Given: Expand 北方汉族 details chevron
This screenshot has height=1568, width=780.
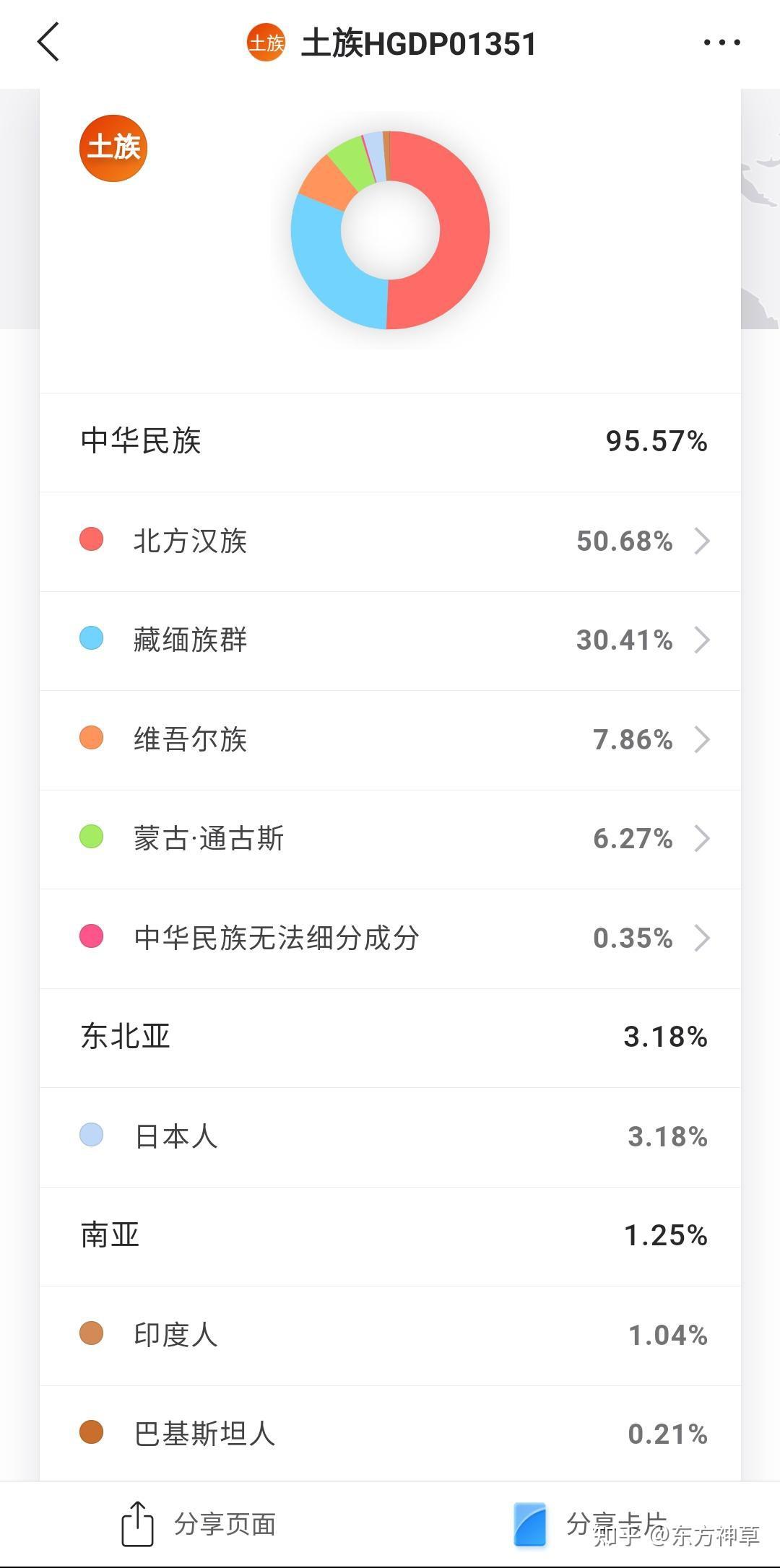Looking at the screenshot, I should pos(701,541).
